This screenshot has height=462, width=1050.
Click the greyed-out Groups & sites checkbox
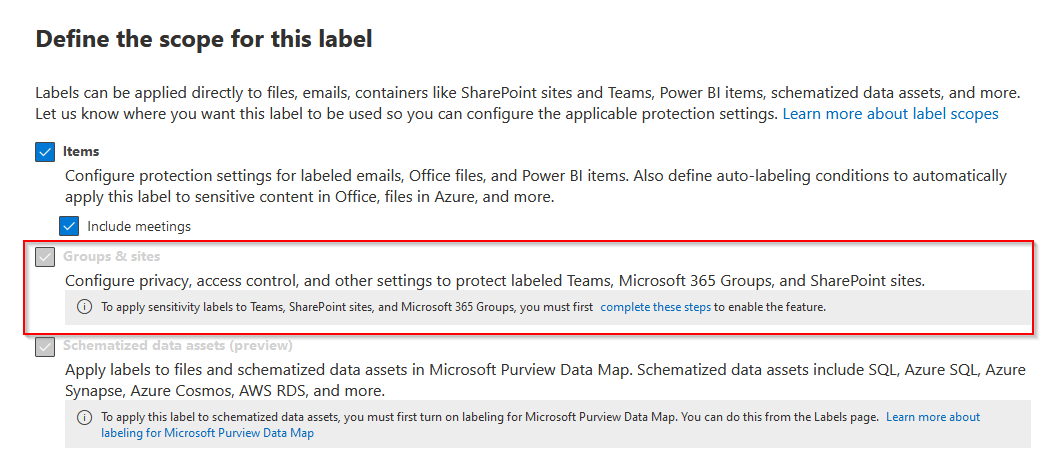(45, 257)
